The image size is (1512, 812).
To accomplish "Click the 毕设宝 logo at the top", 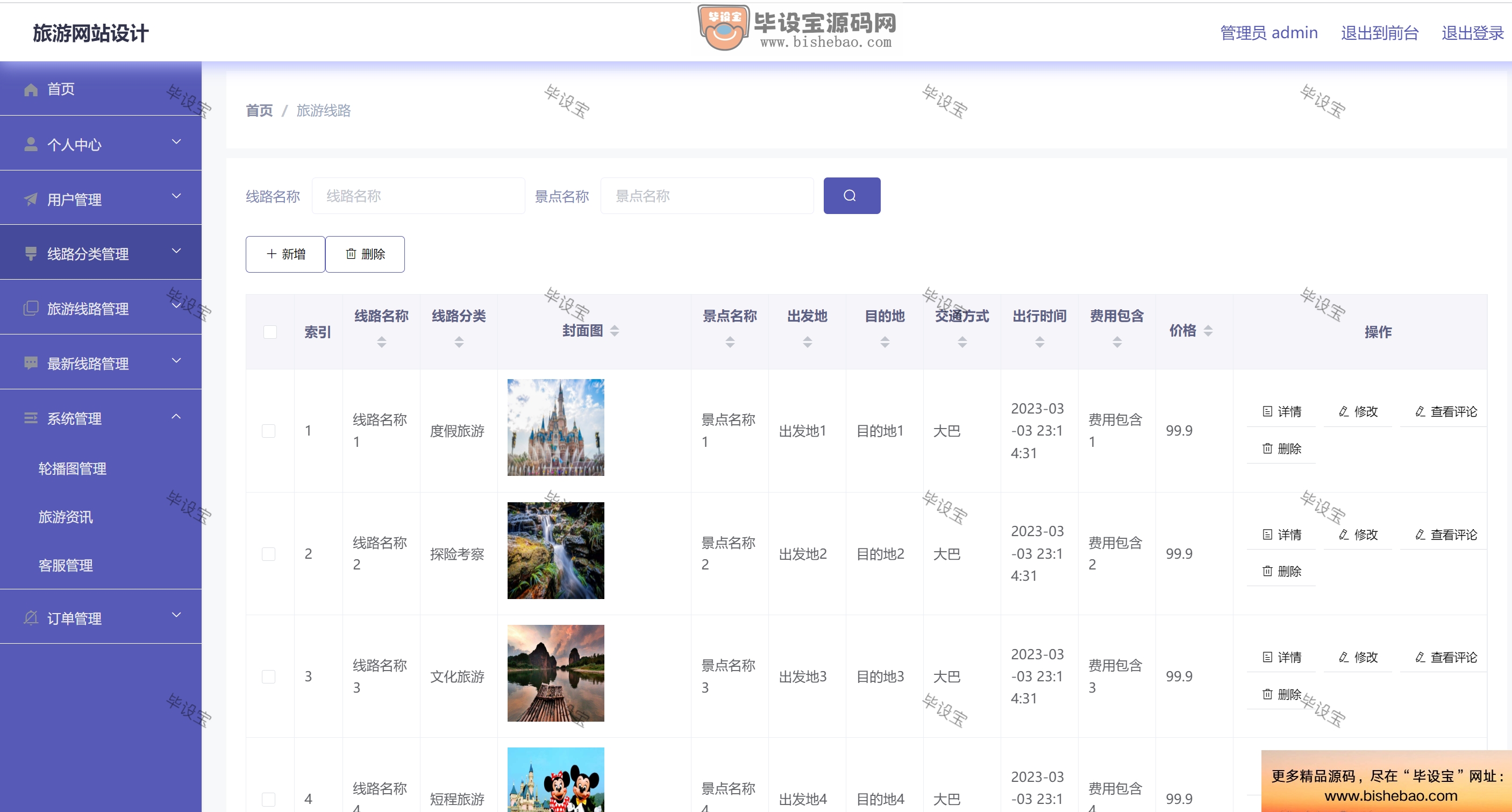I will [796, 27].
